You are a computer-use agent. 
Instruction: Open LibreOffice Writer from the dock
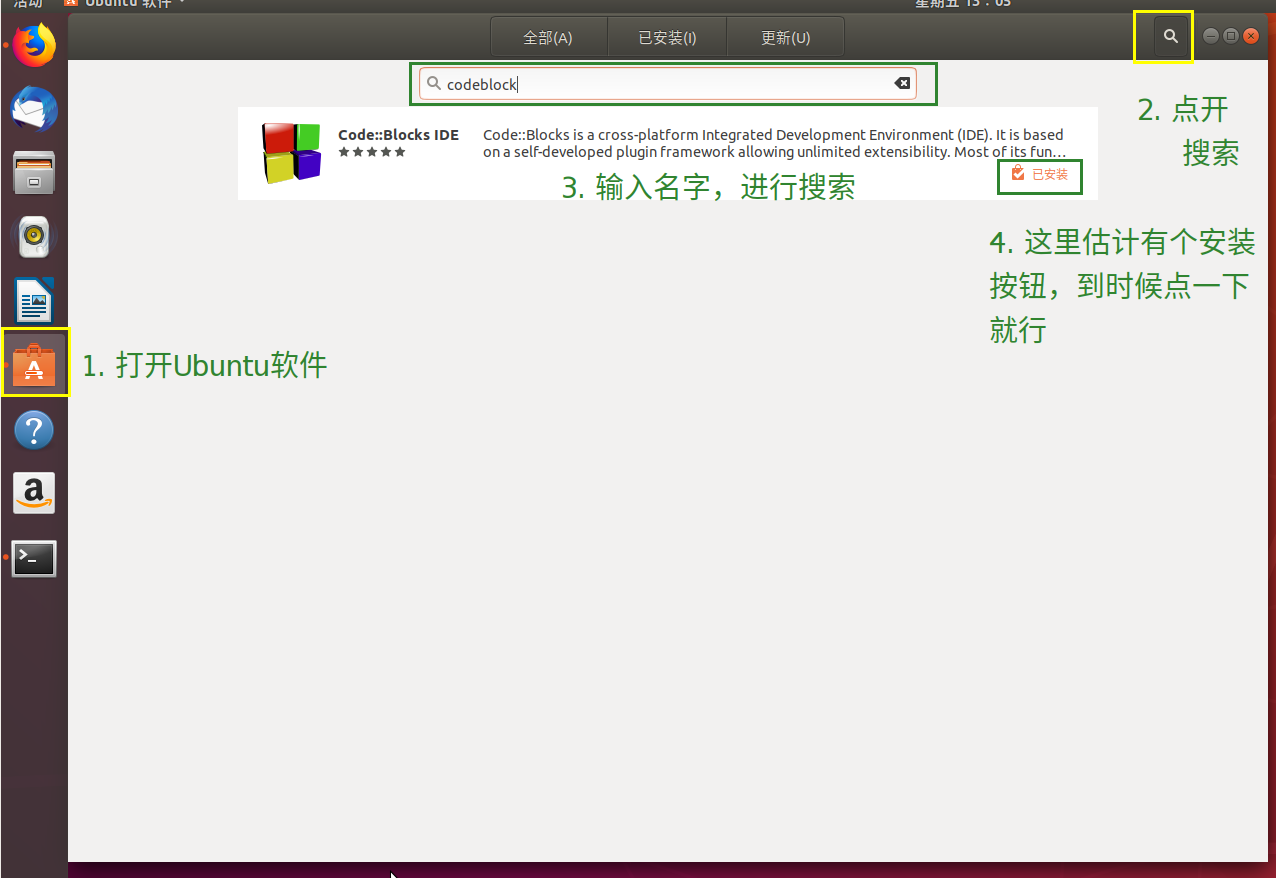(x=34, y=300)
